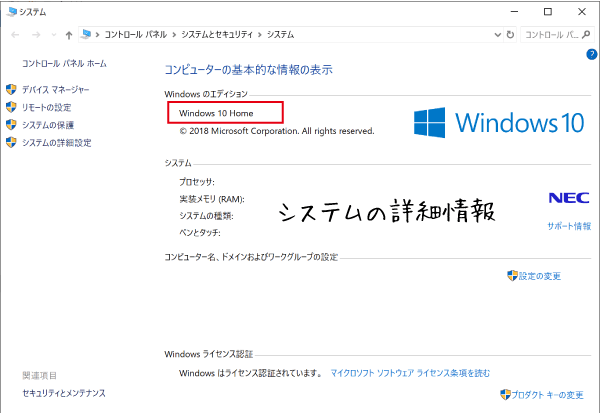Open address bar history dropdown

498,35
